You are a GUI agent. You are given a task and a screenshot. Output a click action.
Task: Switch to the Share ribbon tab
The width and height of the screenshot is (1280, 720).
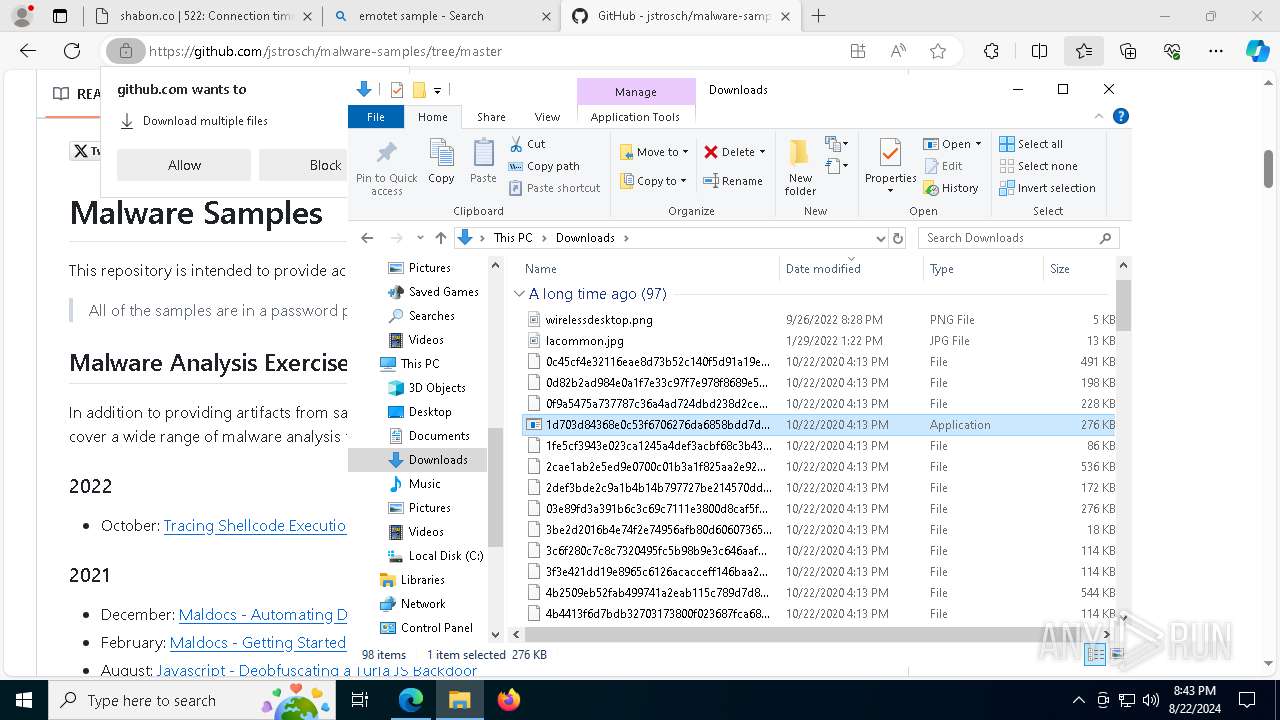pos(491,117)
